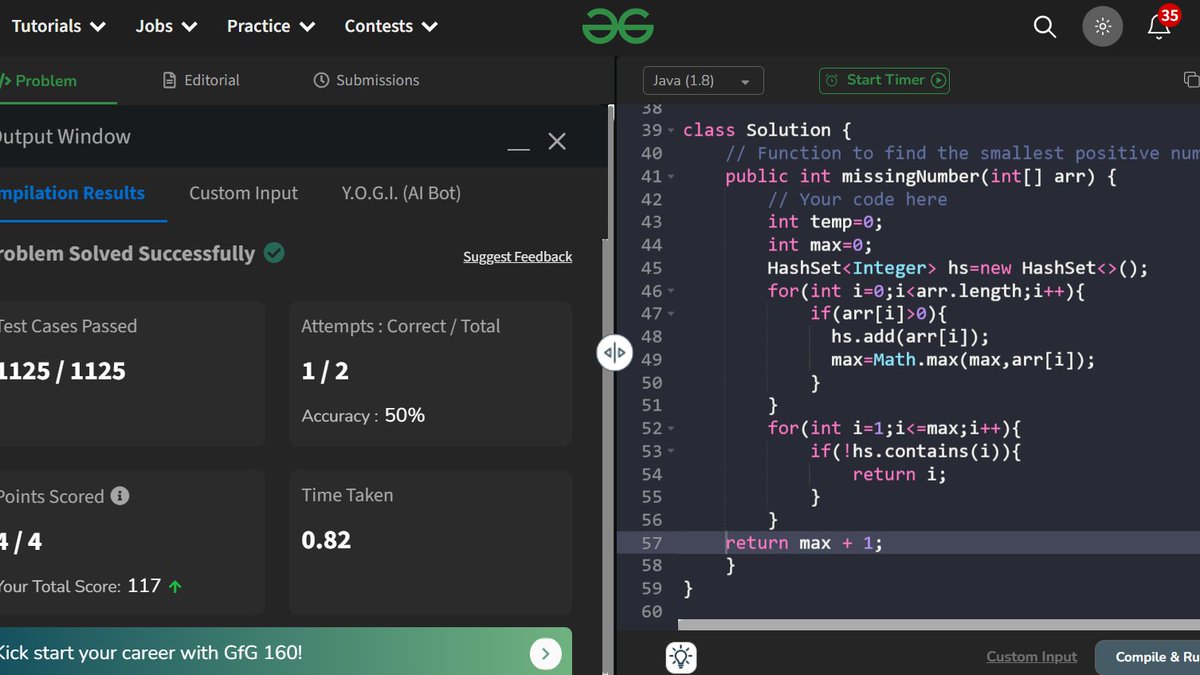The height and width of the screenshot is (675, 1200).
Task: Click the GeeksforGeeks logo
Action: coord(617,26)
